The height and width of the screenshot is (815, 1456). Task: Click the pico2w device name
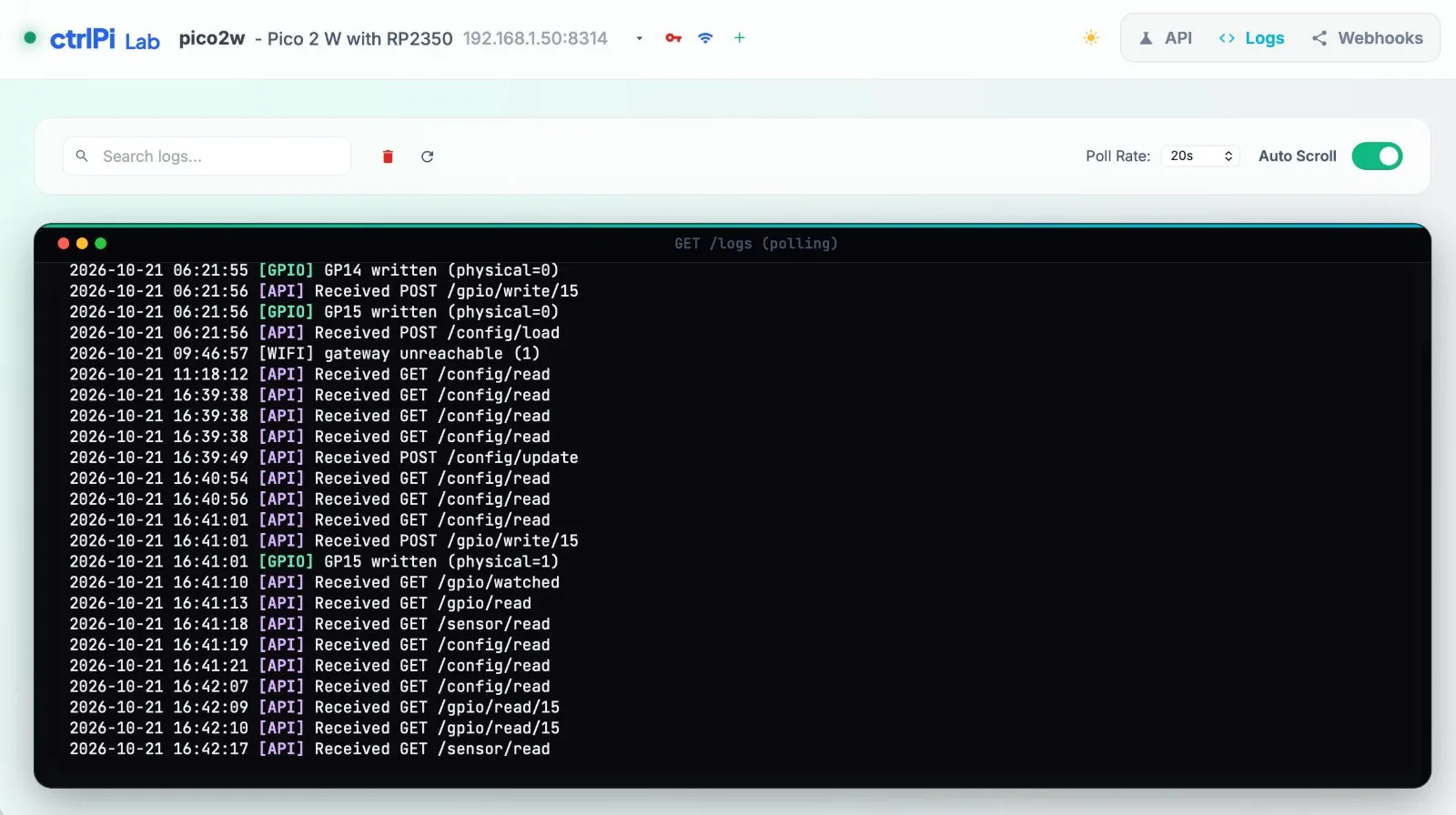tap(212, 38)
